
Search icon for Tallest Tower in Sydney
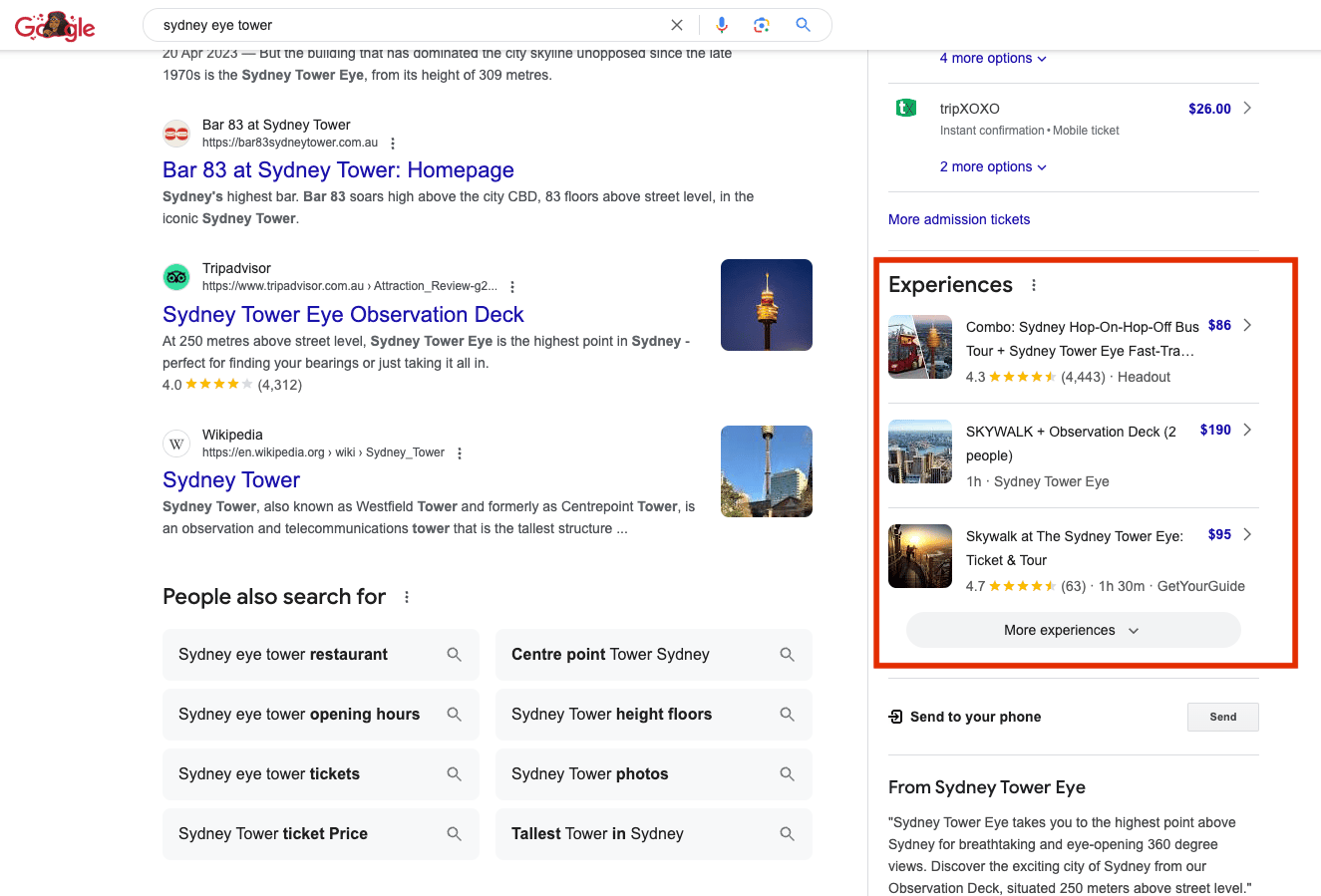788,834
